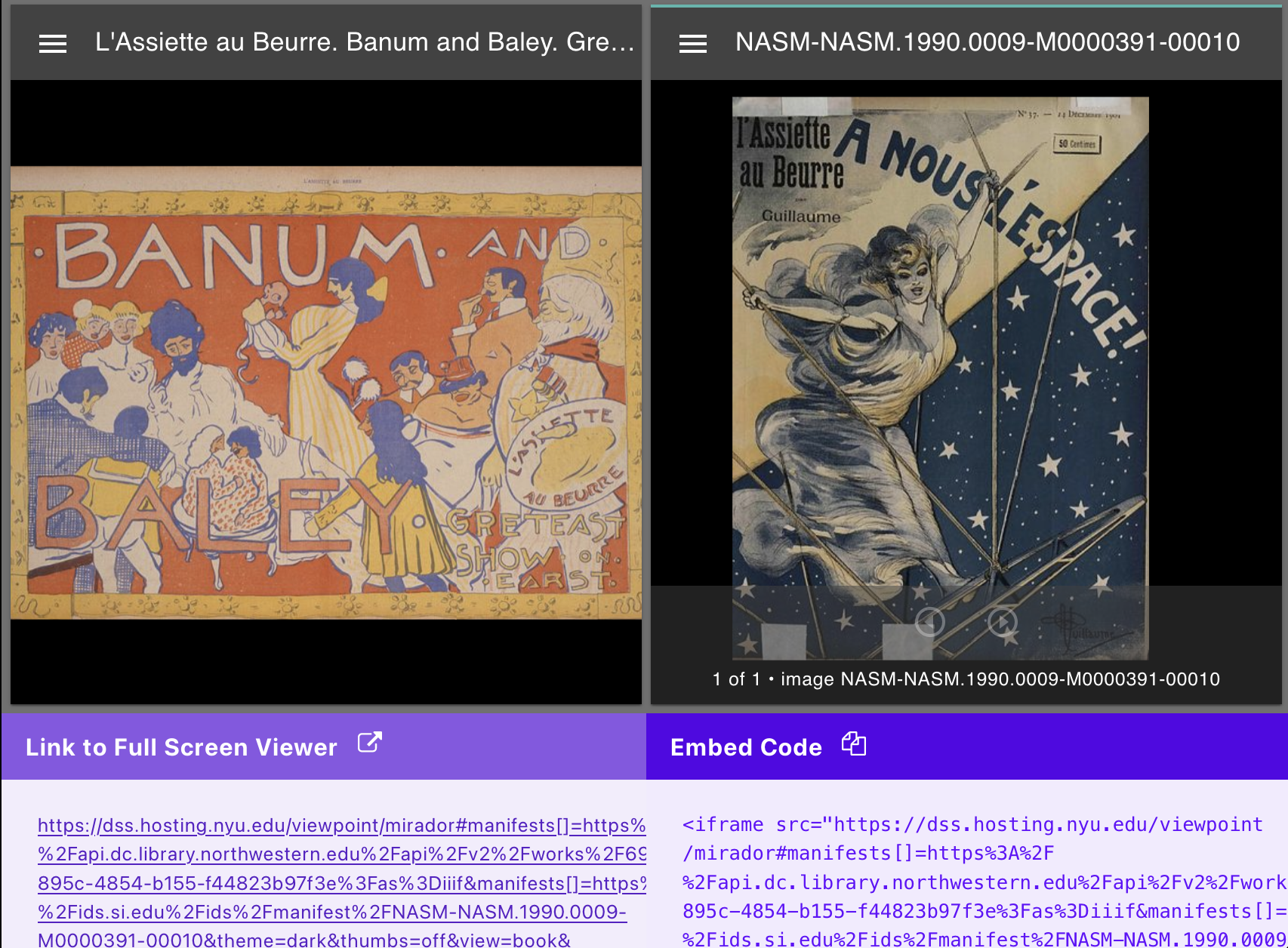Click the Banum and Baley poster image

pyautogui.click(x=326, y=392)
